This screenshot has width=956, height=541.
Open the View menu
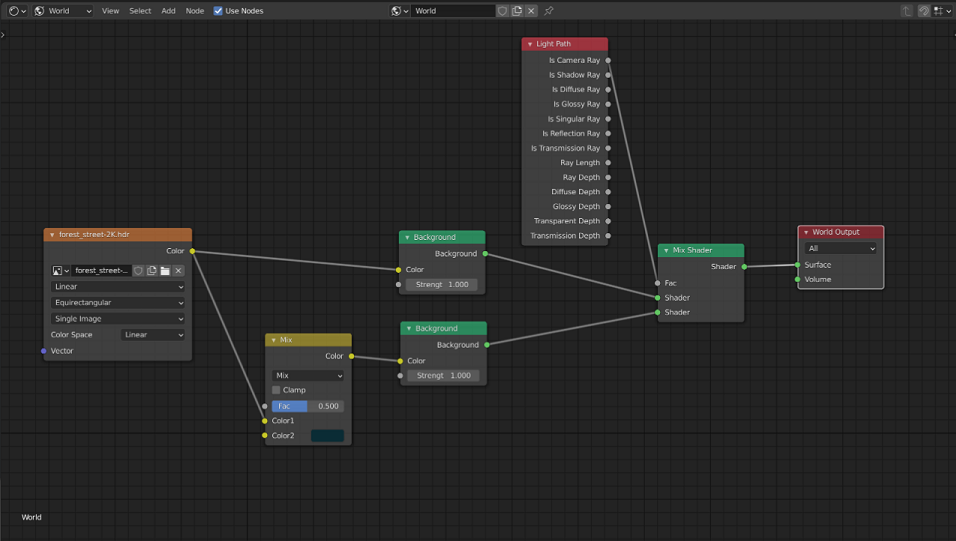coord(110,10)
